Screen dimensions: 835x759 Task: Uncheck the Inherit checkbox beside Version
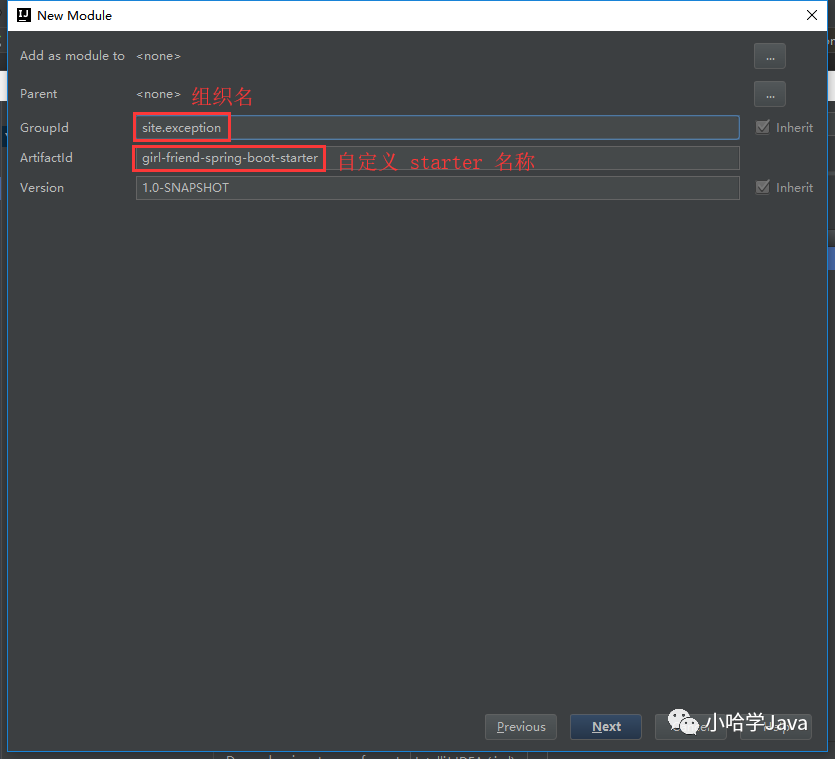click(x=763, y=187)
